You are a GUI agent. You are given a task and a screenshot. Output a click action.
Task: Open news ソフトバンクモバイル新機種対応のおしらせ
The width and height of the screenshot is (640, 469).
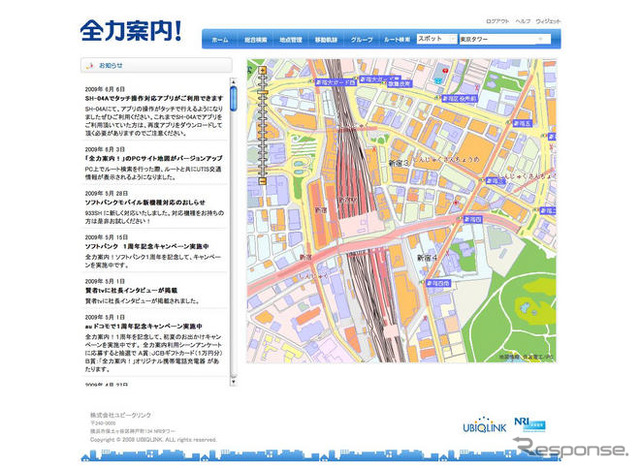click(145, 202)
